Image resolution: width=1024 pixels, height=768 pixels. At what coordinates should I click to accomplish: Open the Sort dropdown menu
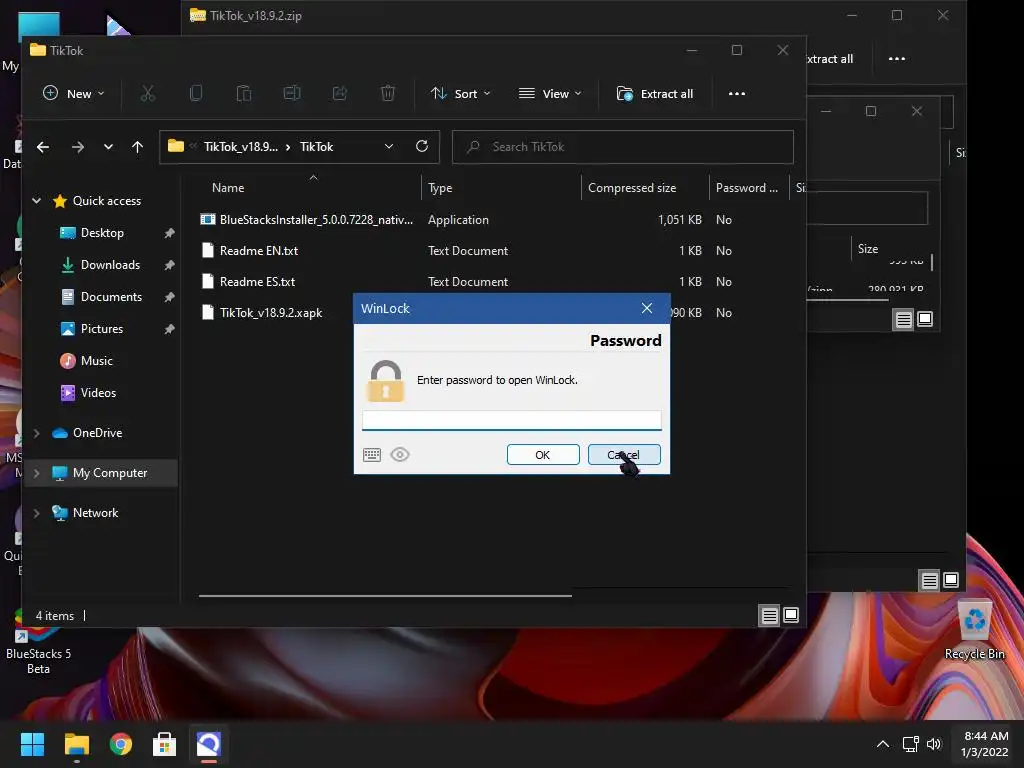460,93
